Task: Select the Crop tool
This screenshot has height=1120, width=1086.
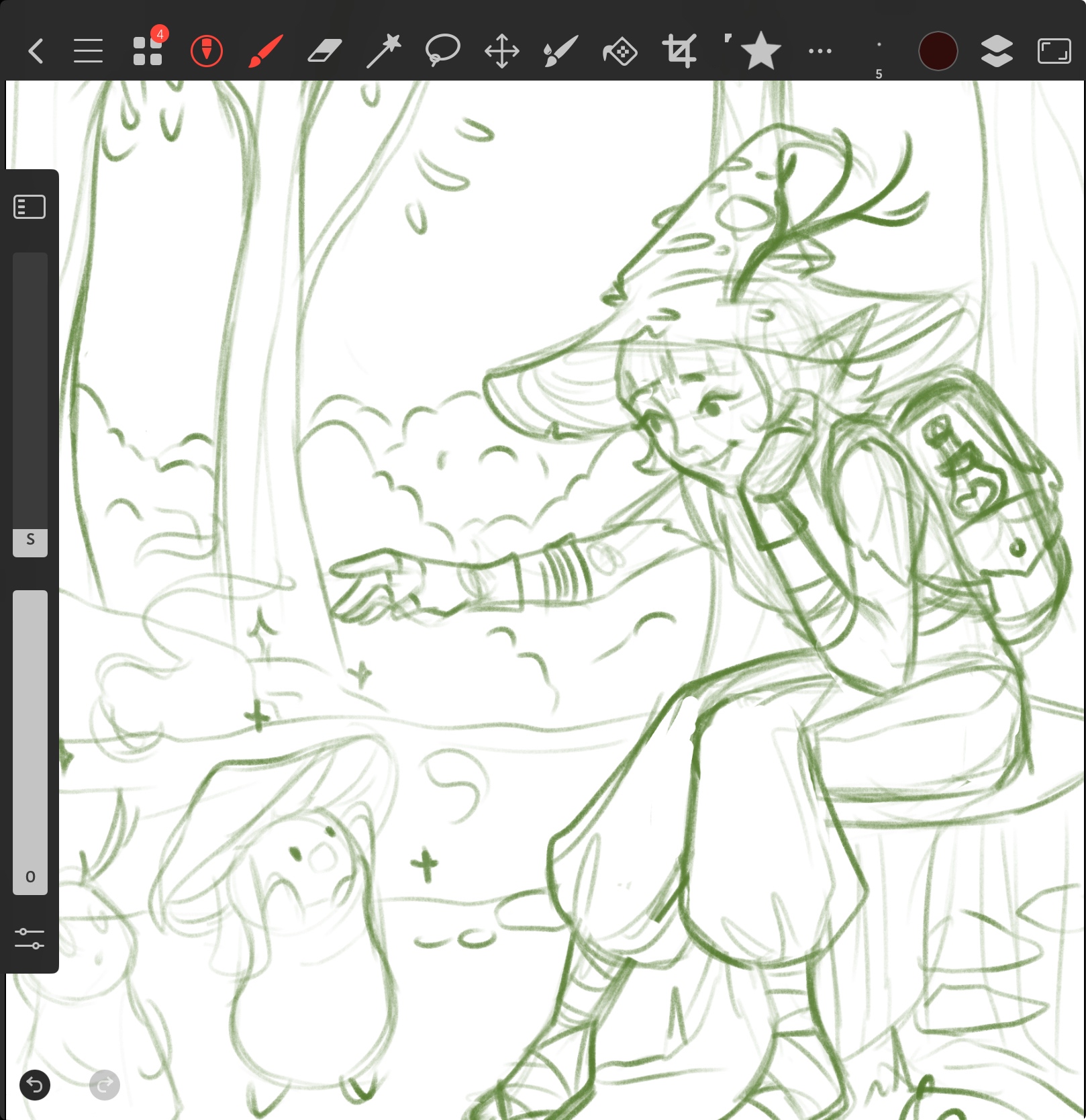Action: (x=679, y=51)
